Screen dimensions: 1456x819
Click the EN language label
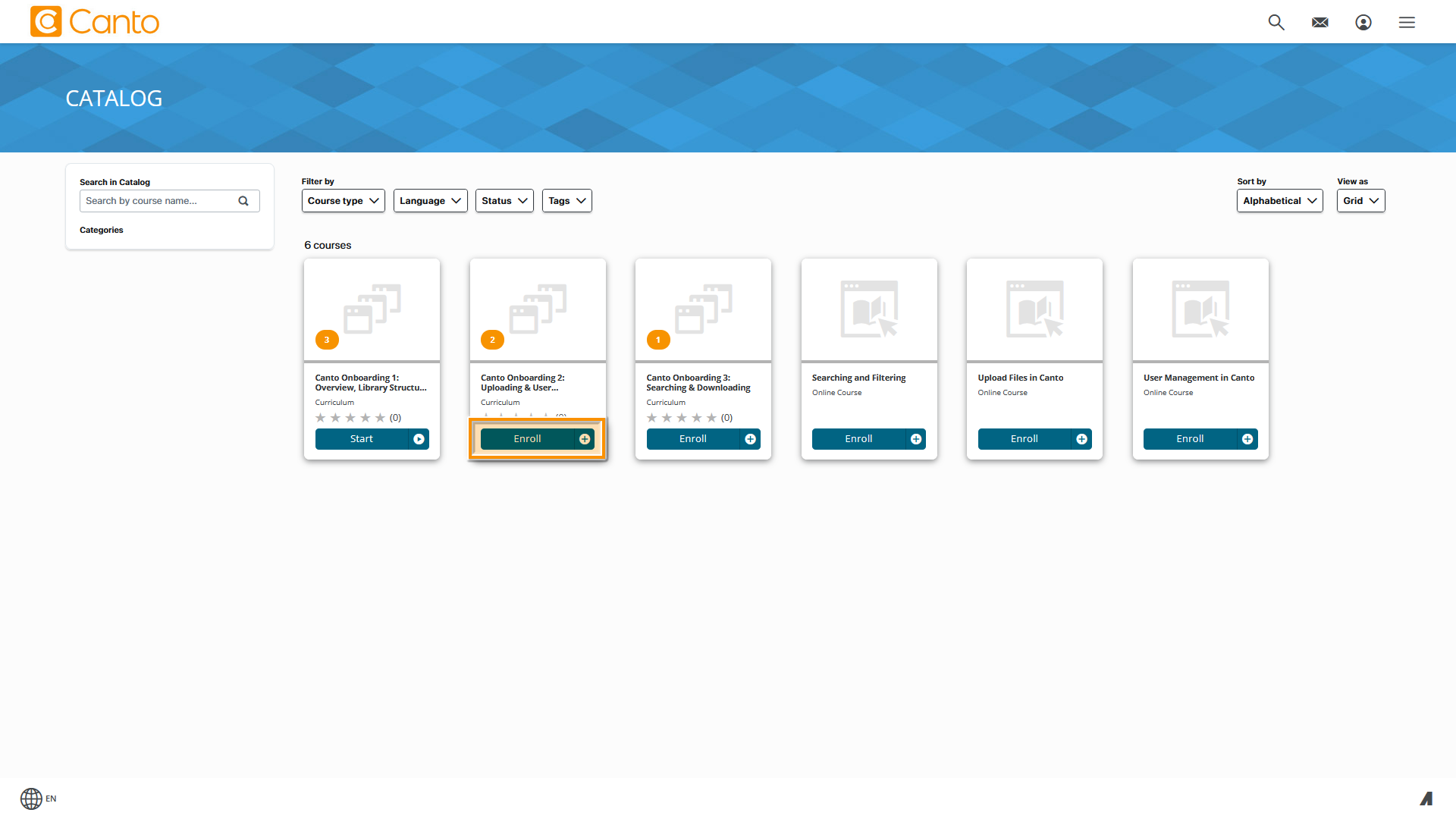pyautogui.click(x=51, y=799)
